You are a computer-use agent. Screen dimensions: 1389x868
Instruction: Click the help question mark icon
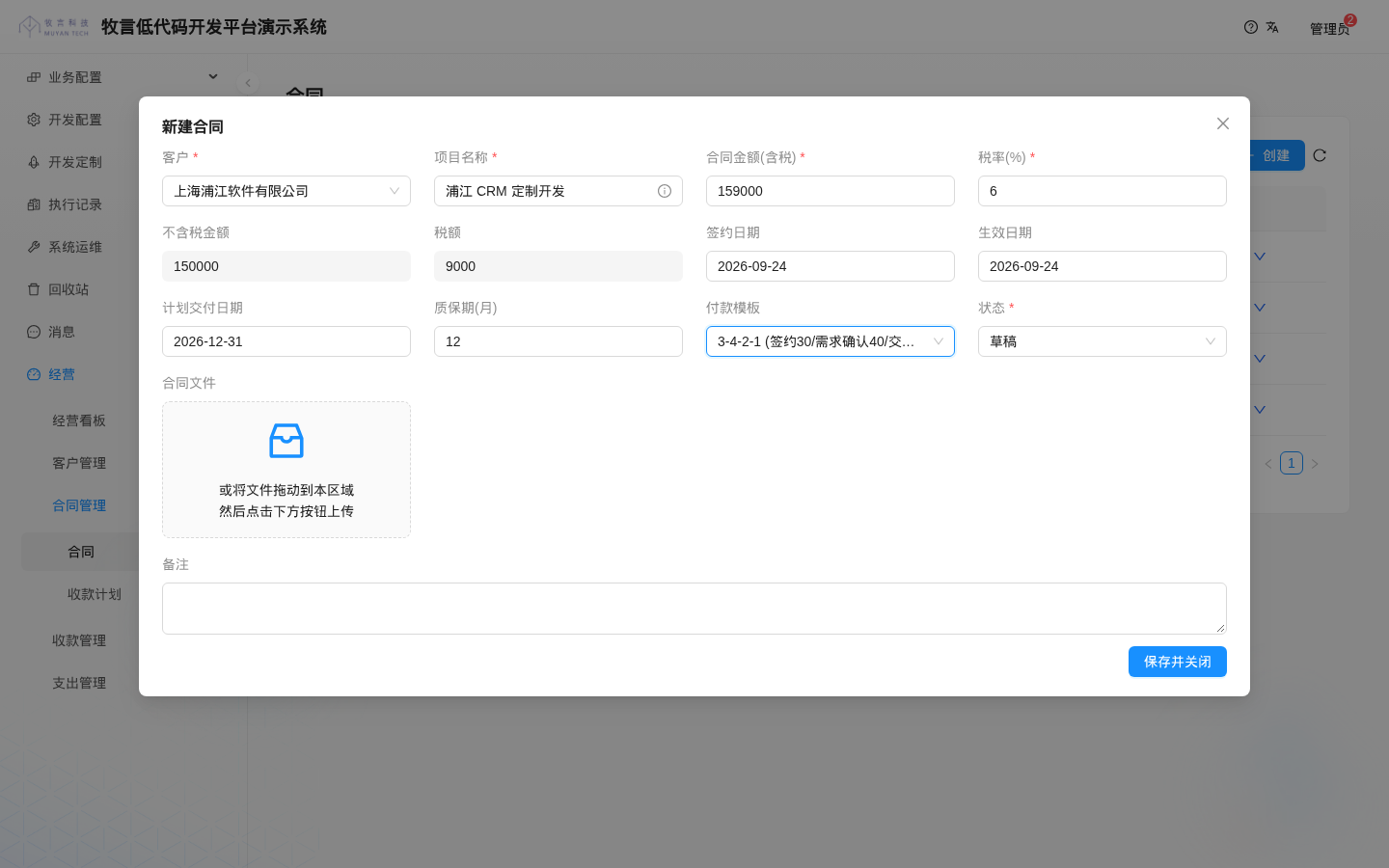click(1251, 27)
